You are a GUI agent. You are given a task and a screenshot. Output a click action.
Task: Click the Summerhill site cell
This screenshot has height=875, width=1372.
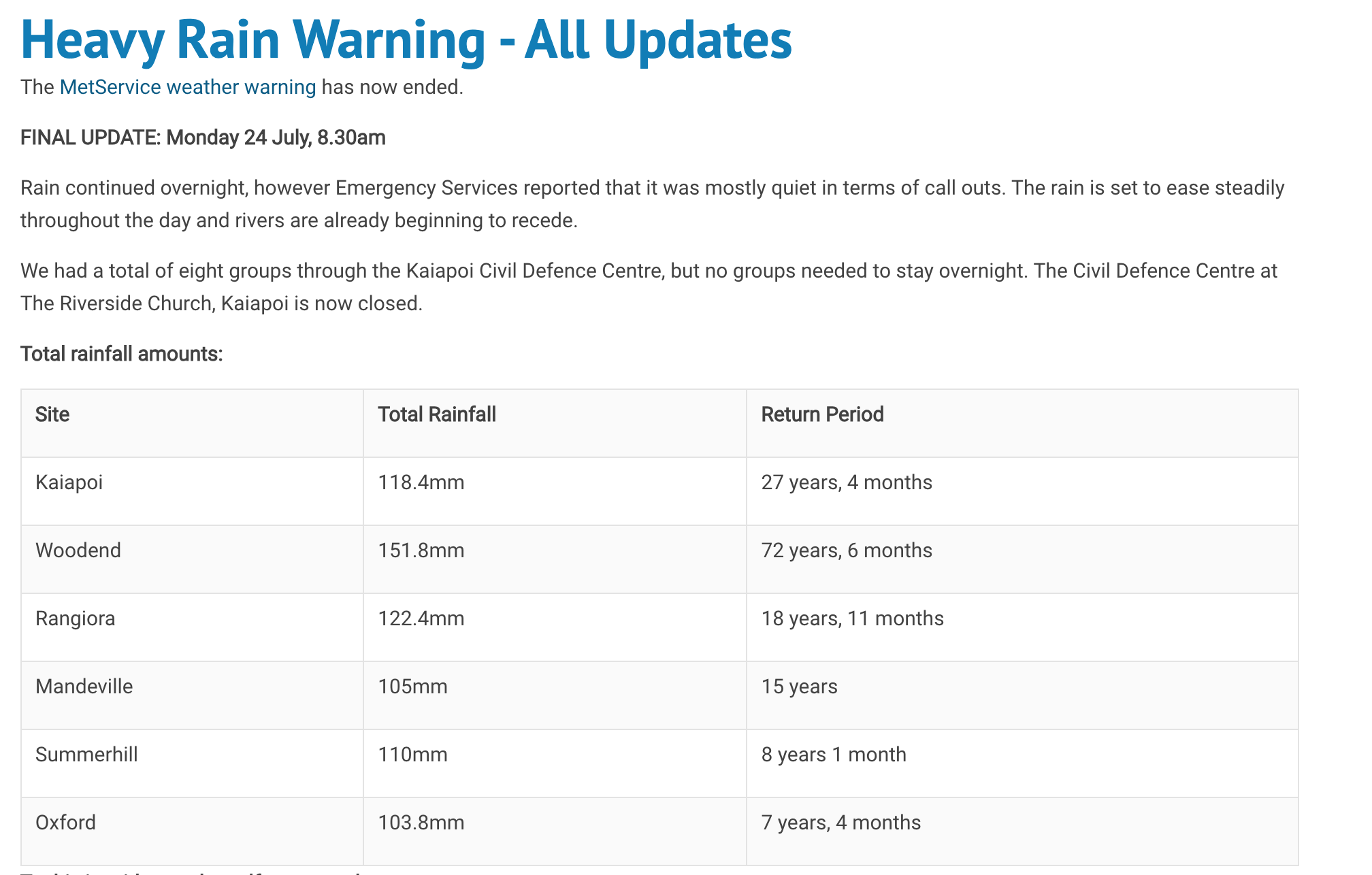[192, 763]
